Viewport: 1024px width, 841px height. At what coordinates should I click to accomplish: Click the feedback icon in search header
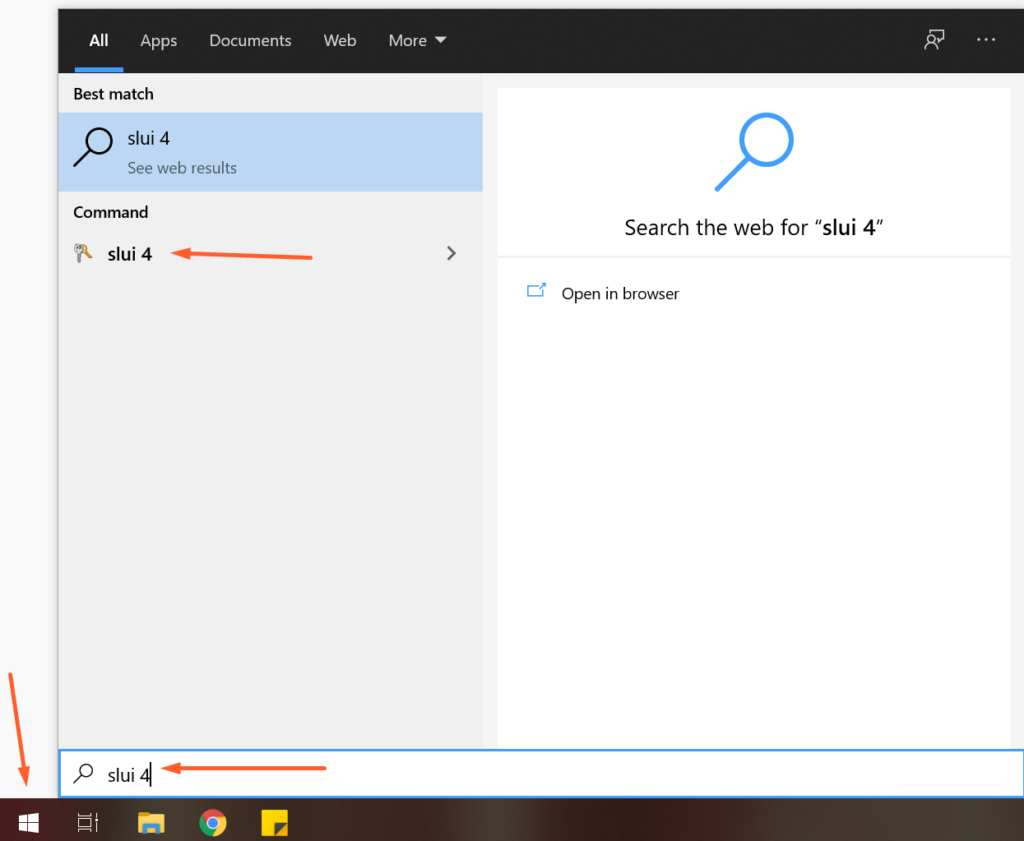pyautogui.click(x=934, y=40)
